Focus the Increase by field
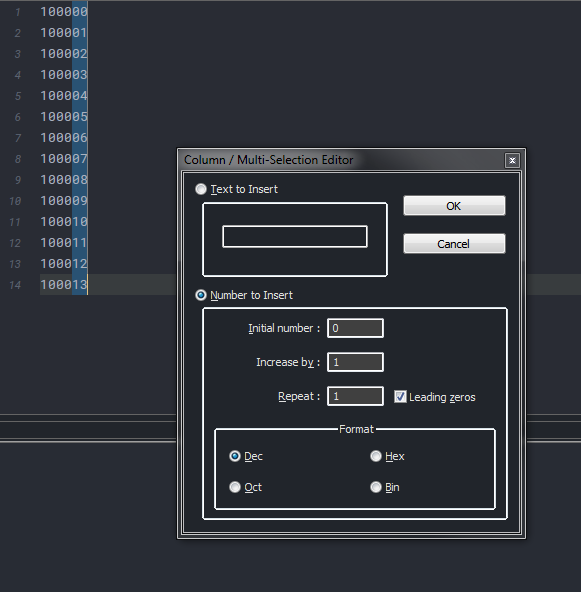Screen dimensions: 581x592 [x=355, y=362]
